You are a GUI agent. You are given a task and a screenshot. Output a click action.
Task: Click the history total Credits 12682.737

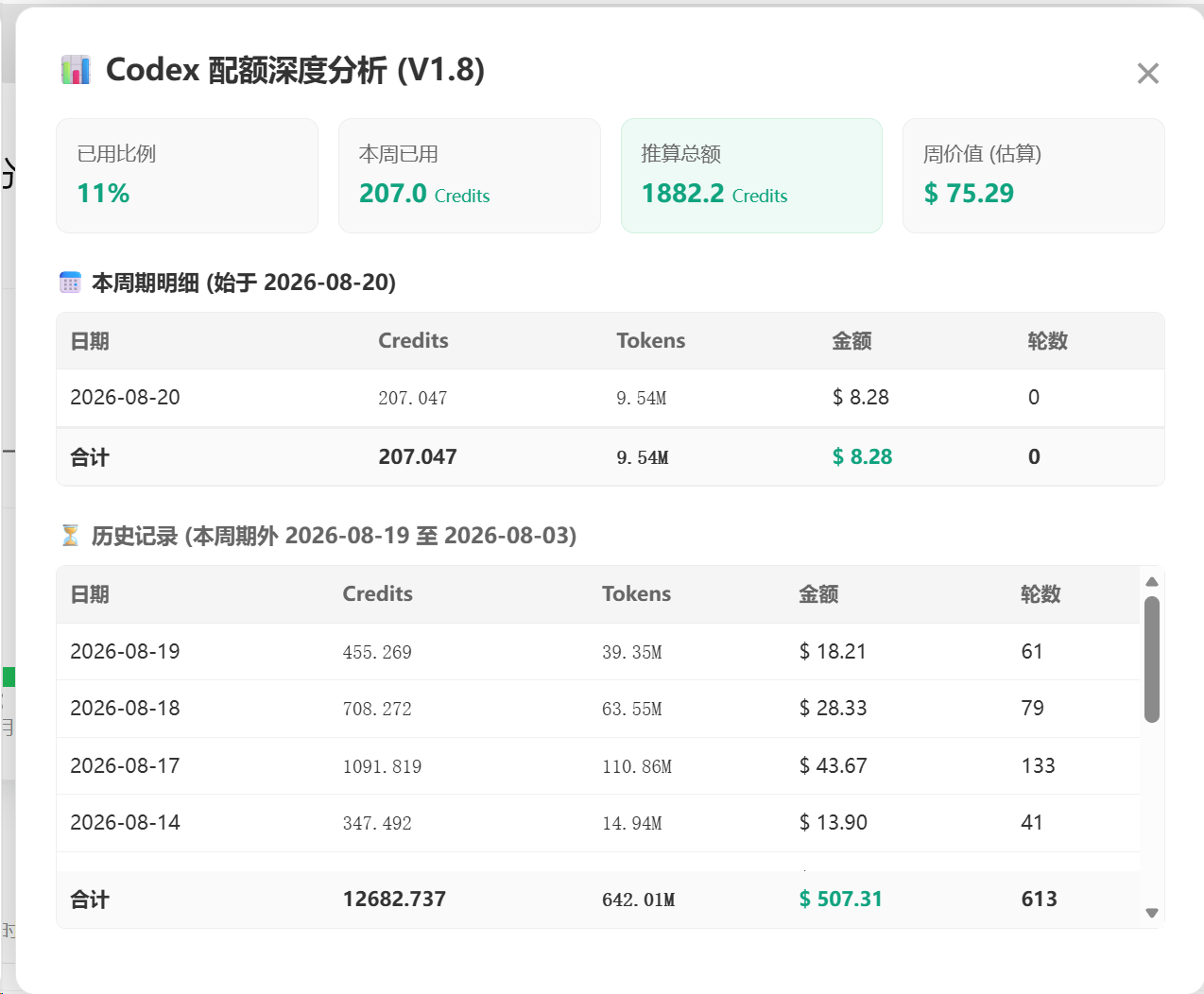394,900
